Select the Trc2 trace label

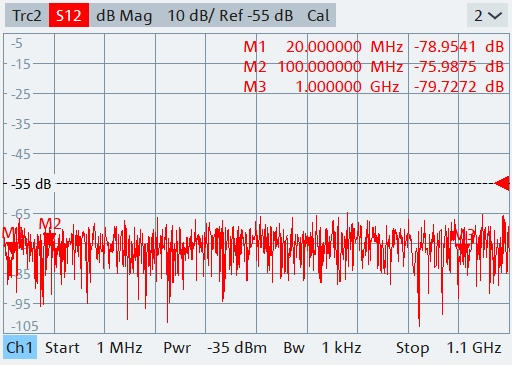coord(27,15)
